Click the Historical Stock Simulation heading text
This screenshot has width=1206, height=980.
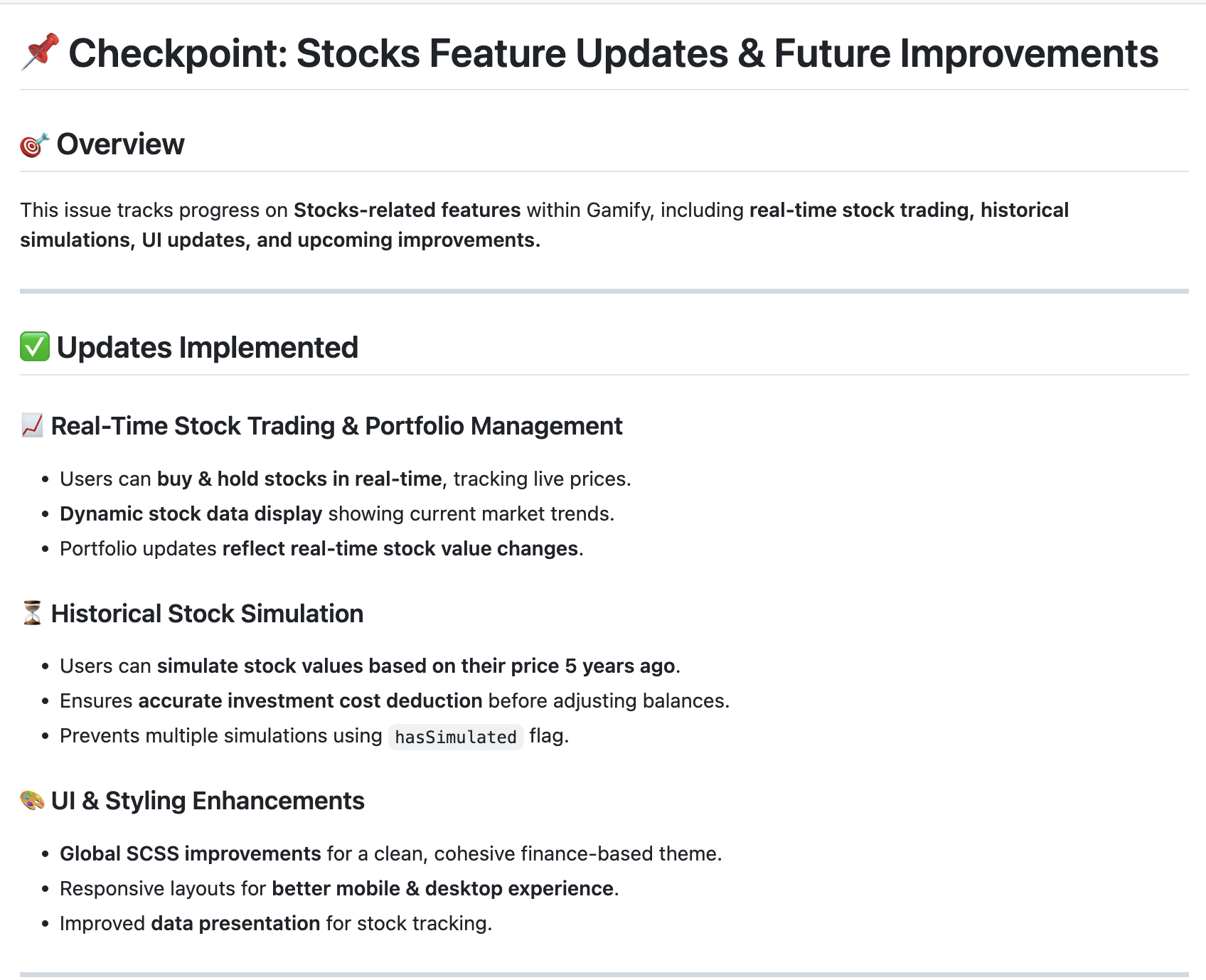coord(207,614)
